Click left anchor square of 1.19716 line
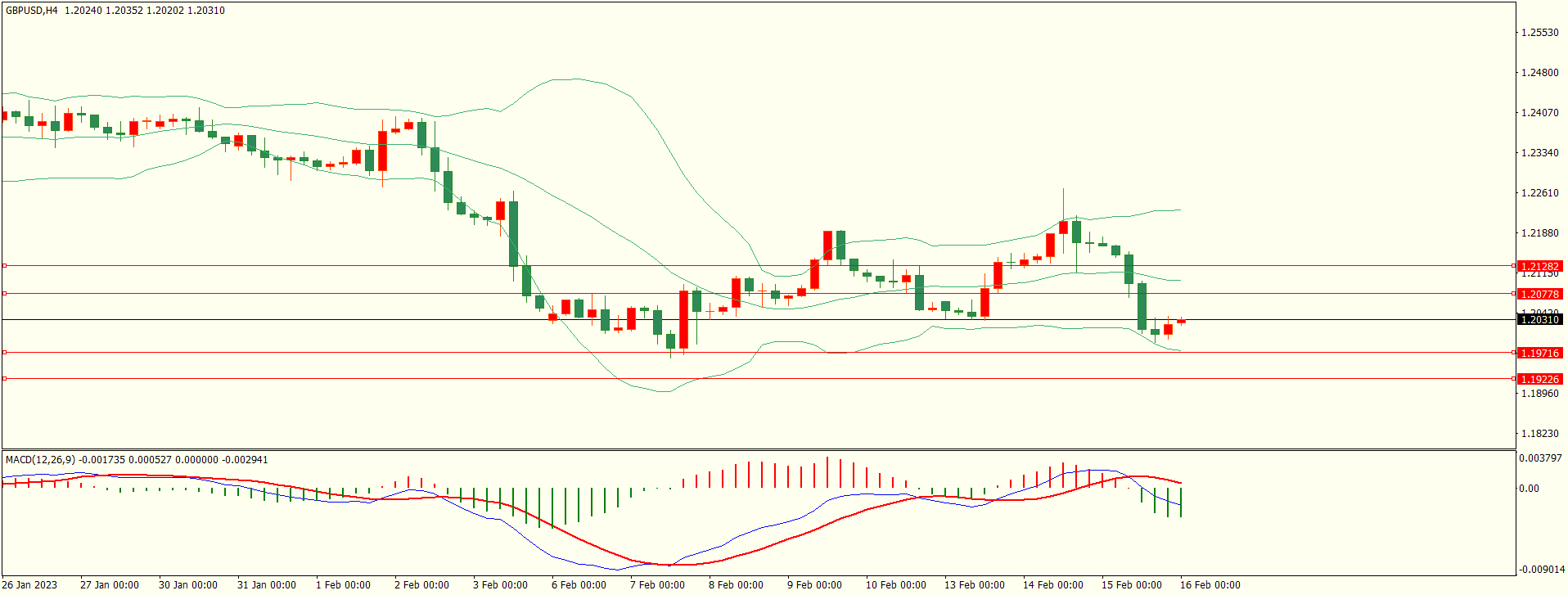Image resolution: width=1568 pixels, height=595 pixels. (x=4, y=352)
